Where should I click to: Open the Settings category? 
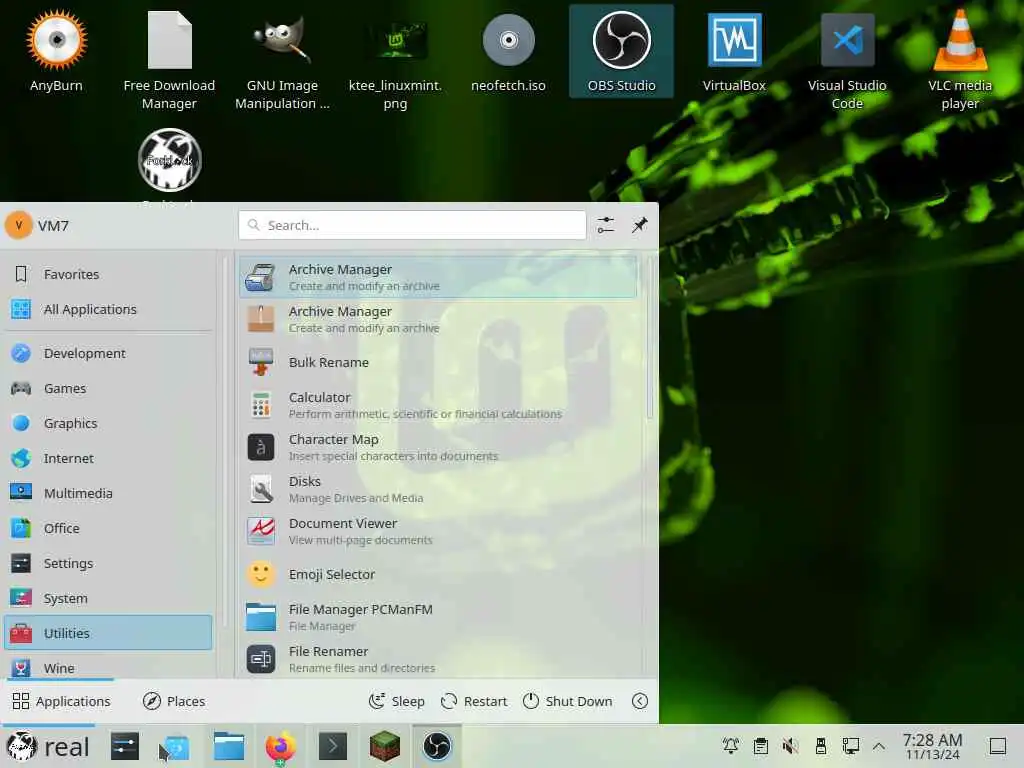108,563
